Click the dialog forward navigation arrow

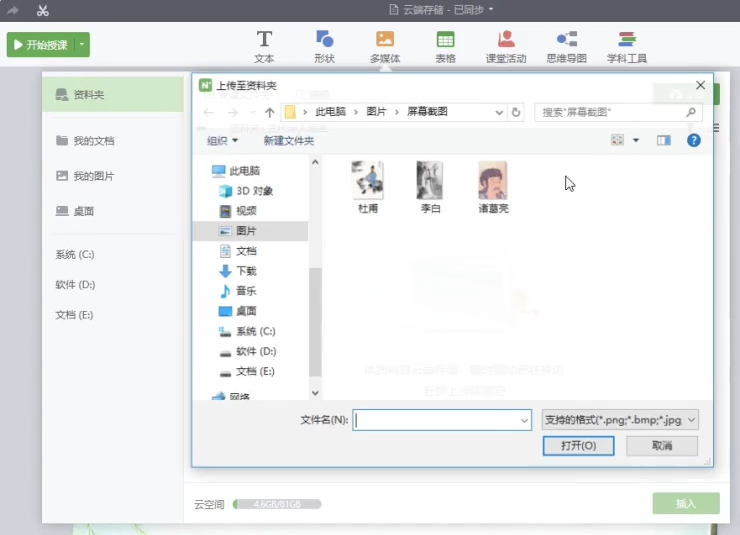(232, 112)
